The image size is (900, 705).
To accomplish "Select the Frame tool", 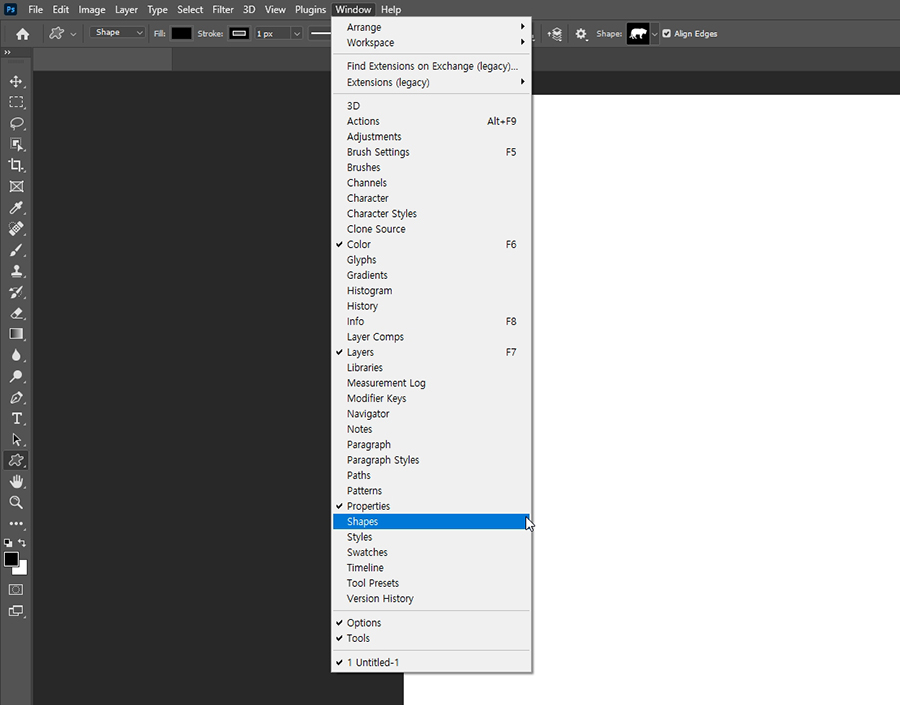I will [16, 187].
